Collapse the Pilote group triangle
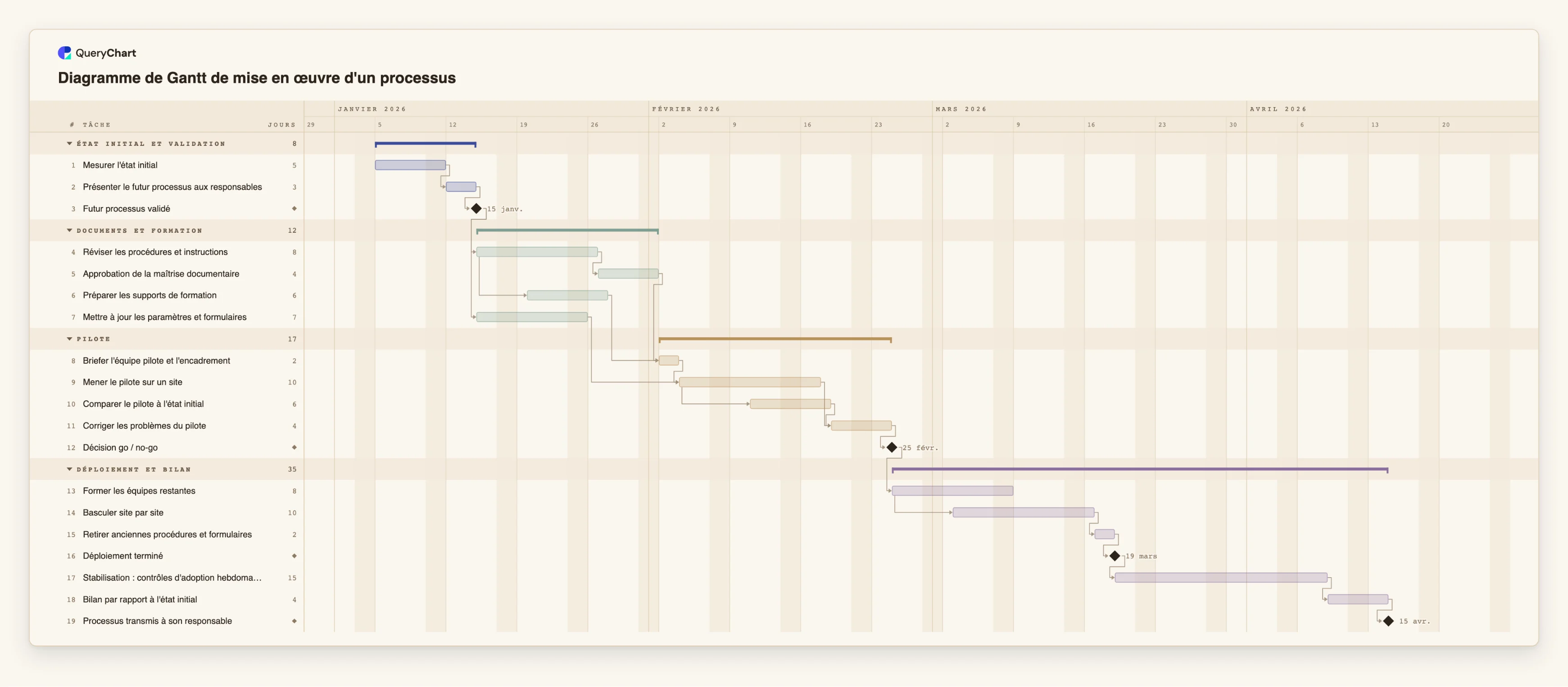This screenshot has height=687, width=1568. pos(69,339)
